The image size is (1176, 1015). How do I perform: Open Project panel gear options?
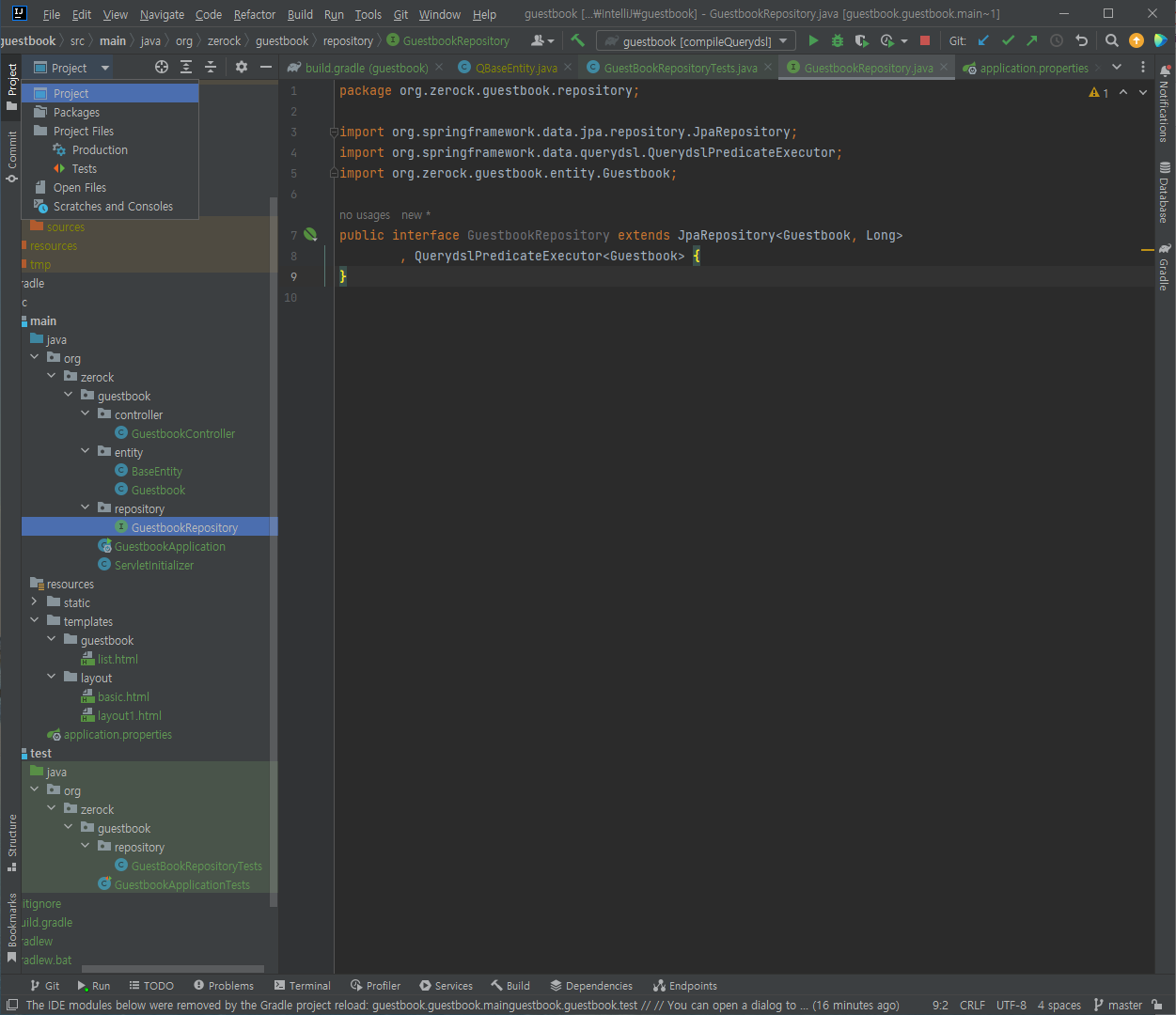(x=242, y=67)
